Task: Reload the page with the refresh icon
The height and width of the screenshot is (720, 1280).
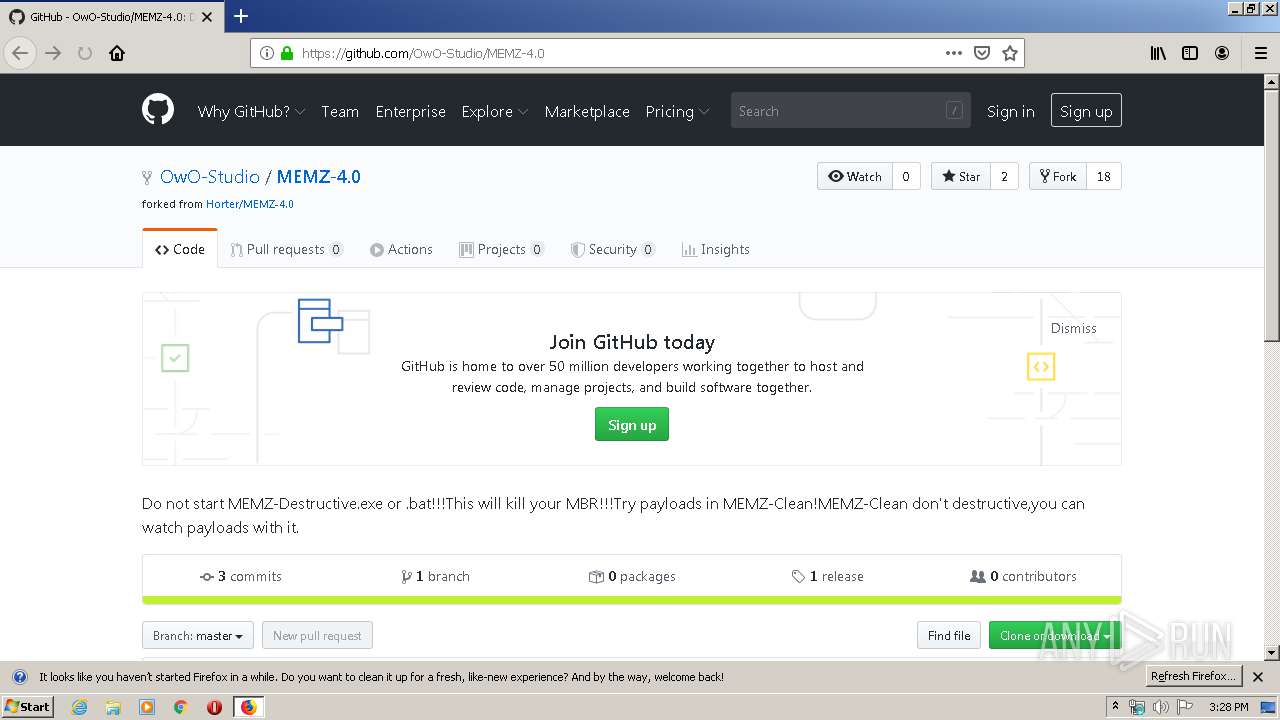Action: point(85,53)
